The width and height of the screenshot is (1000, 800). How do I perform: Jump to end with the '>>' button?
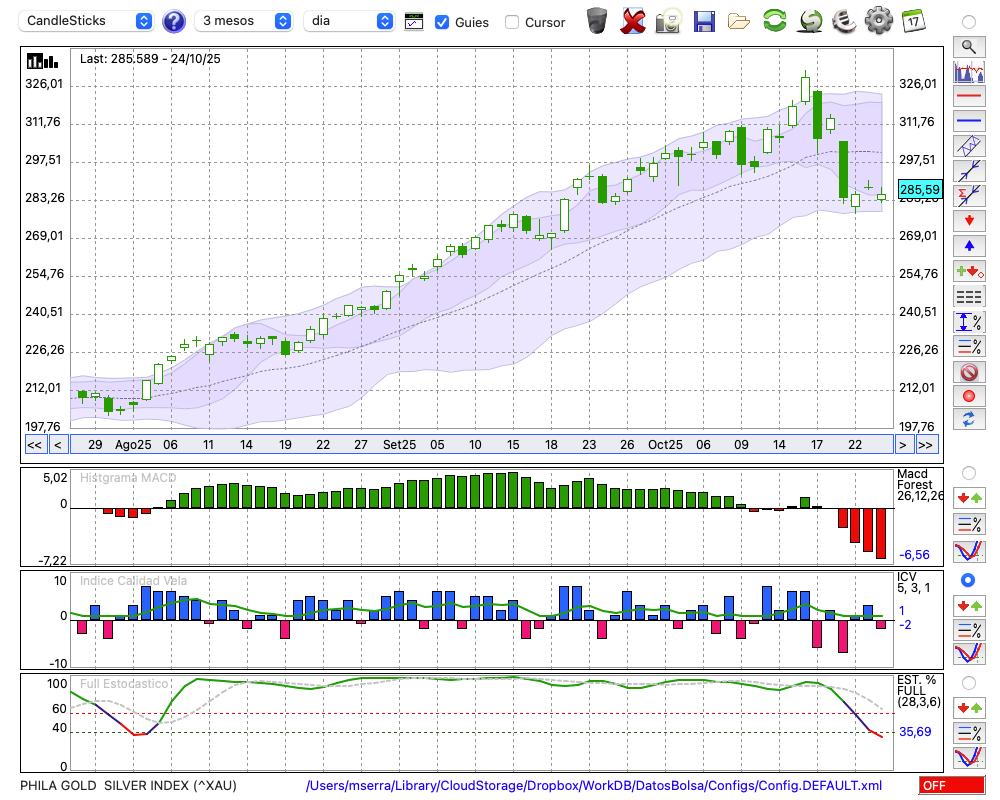(x=926, y=445)
